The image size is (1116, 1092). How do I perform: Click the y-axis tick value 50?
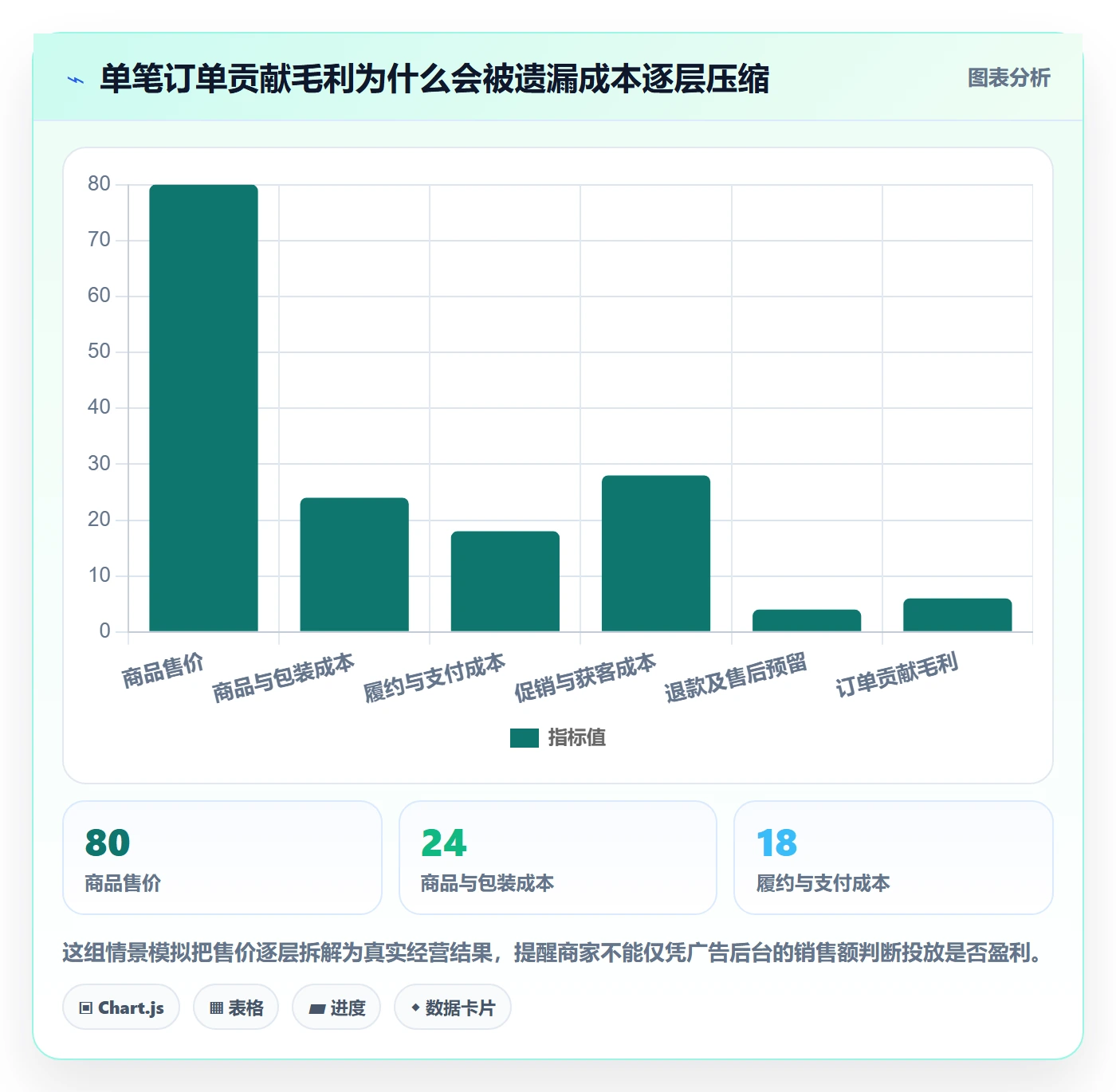(99, 352)
